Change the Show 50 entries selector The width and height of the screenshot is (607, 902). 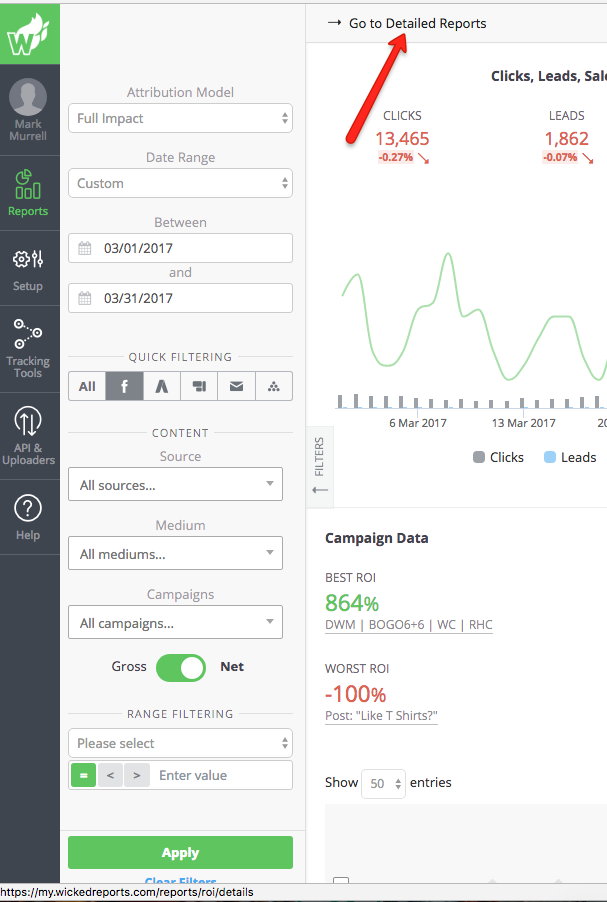pyautogui.click(x=383, y=783)
